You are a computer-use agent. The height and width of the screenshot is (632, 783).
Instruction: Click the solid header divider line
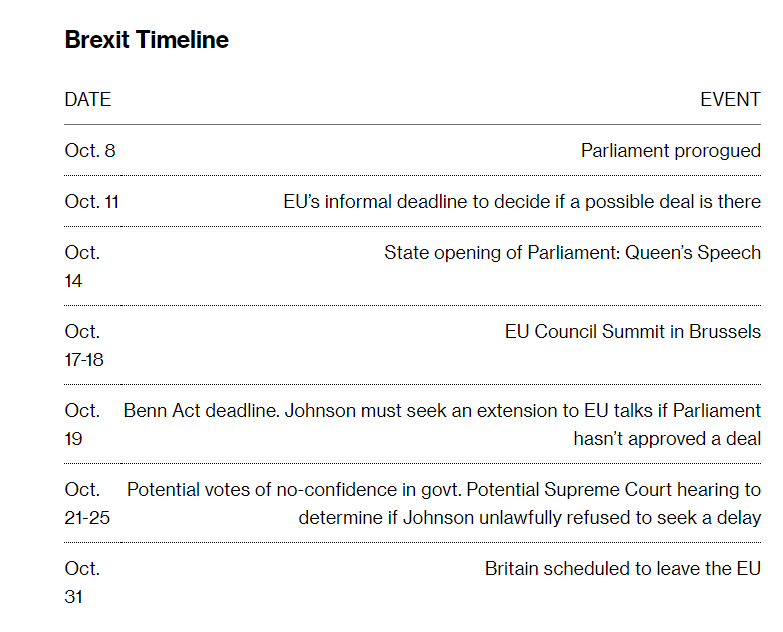(412, 124)
